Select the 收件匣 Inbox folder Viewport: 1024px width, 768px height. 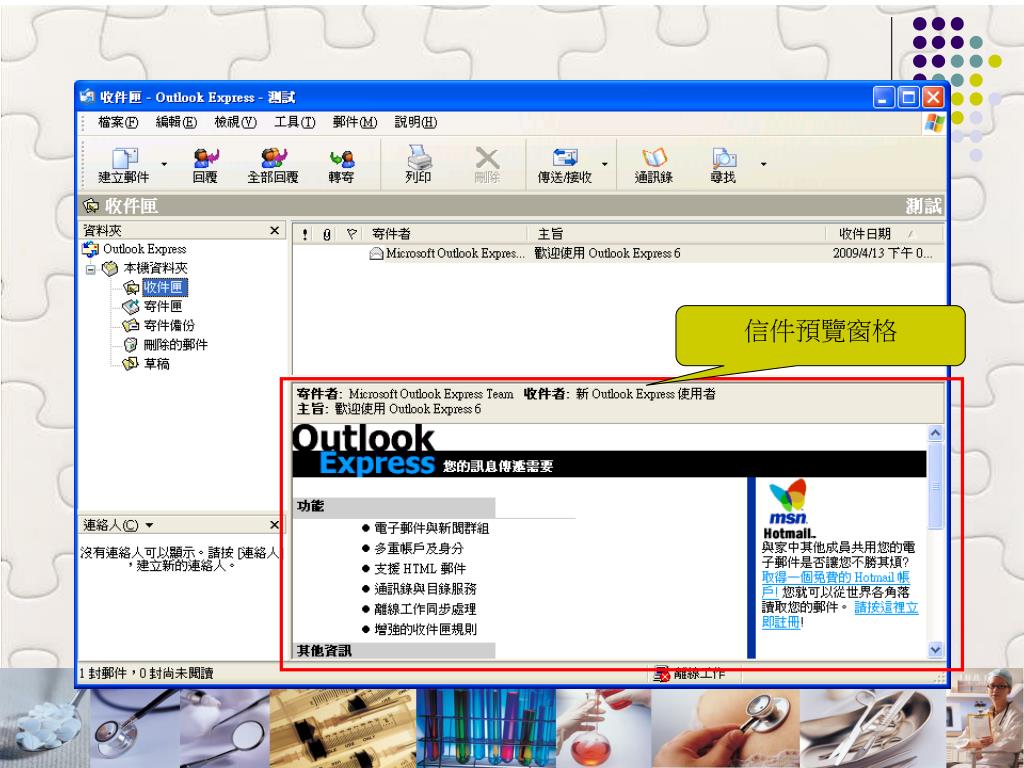pyautogui.click(x=165, y=287)
